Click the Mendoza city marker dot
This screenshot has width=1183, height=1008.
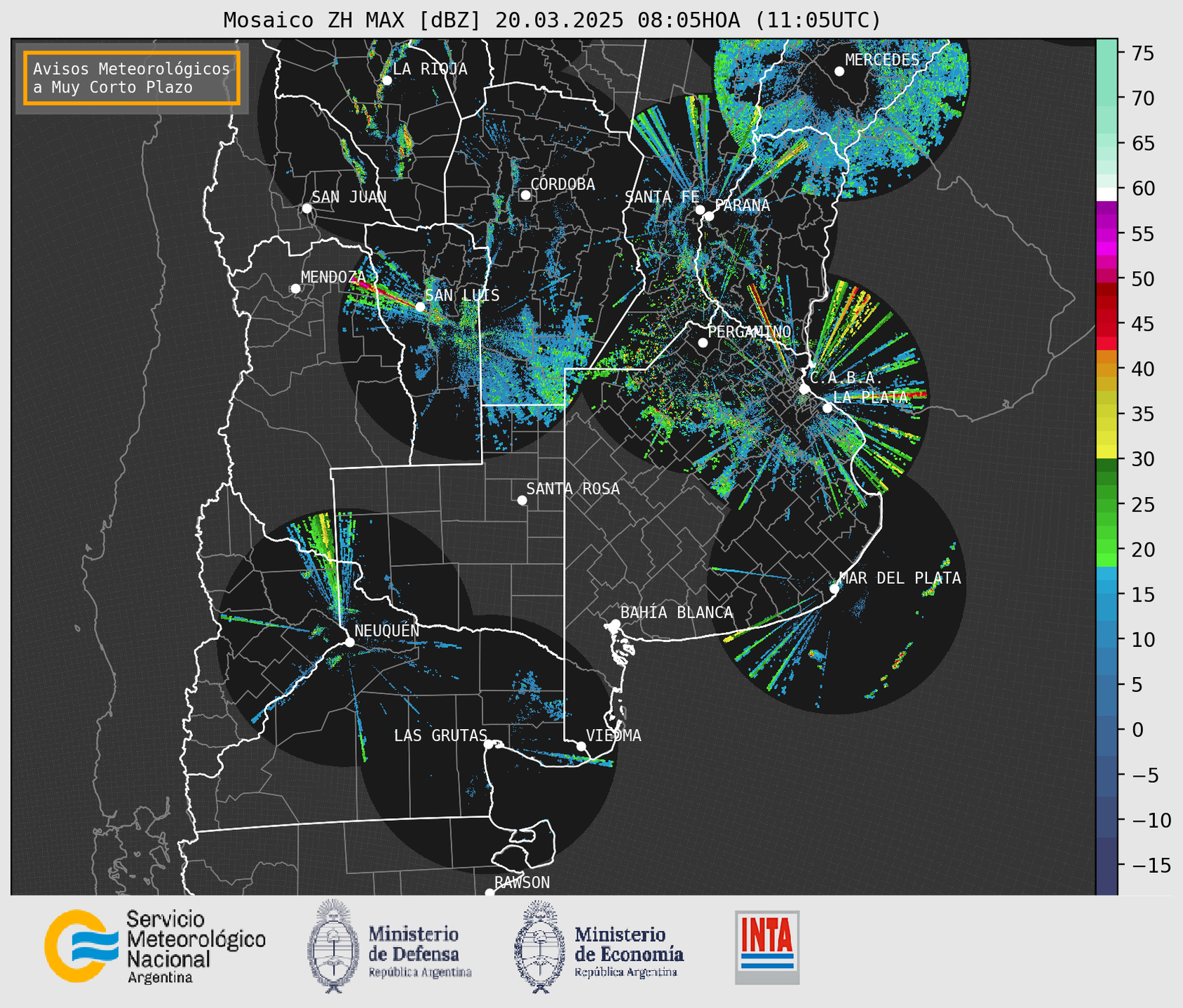pyautogui.click(x=295, y=289)
